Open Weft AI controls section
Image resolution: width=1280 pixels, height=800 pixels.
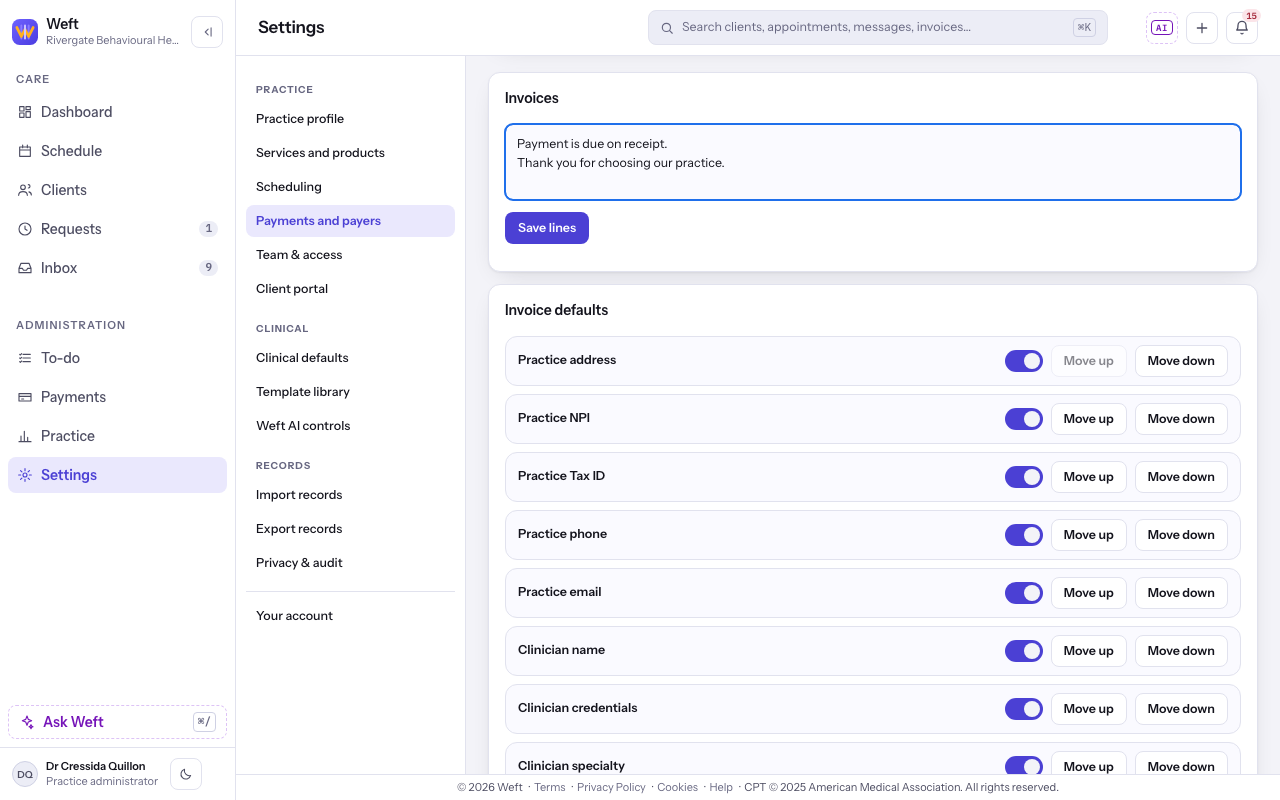click(350, 426)
